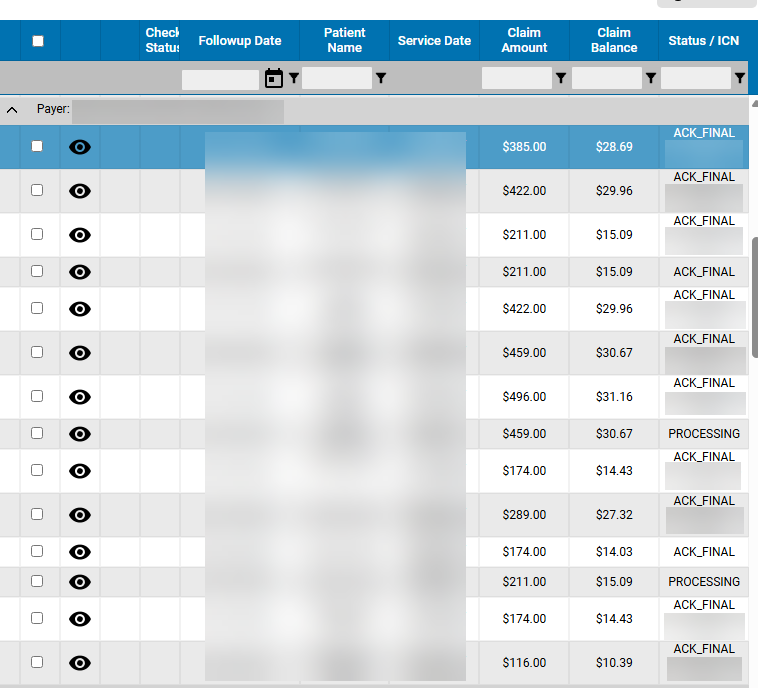Screen dimensions: 758x688
Task: Click the Followup Date filter funnel icon
Action: click(294, 78)
